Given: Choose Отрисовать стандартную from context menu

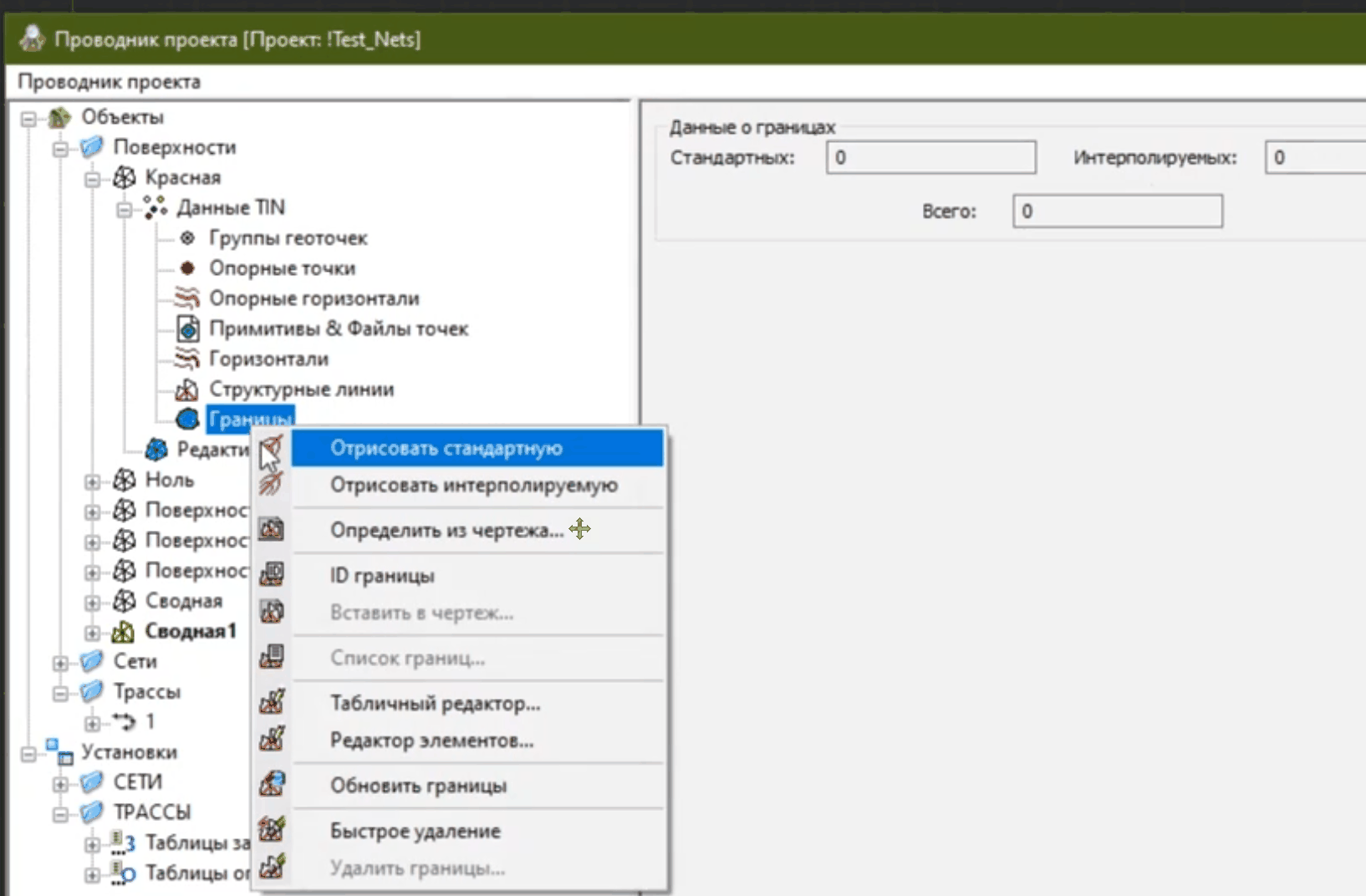Looking at the screenshot, I should [x=446, y=448].
